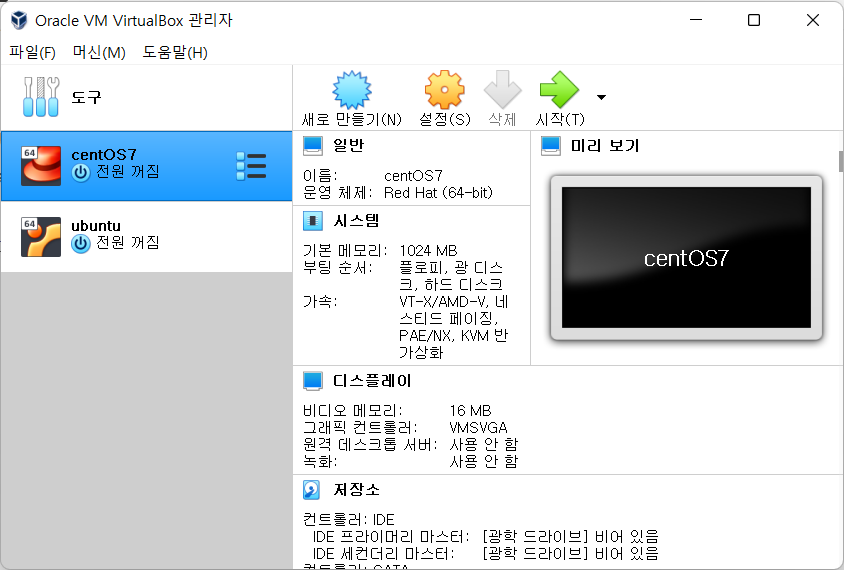This screenshot has width=844, height=570.
Task: Select the ubuntu virtual machine
Action: (146, 237)
